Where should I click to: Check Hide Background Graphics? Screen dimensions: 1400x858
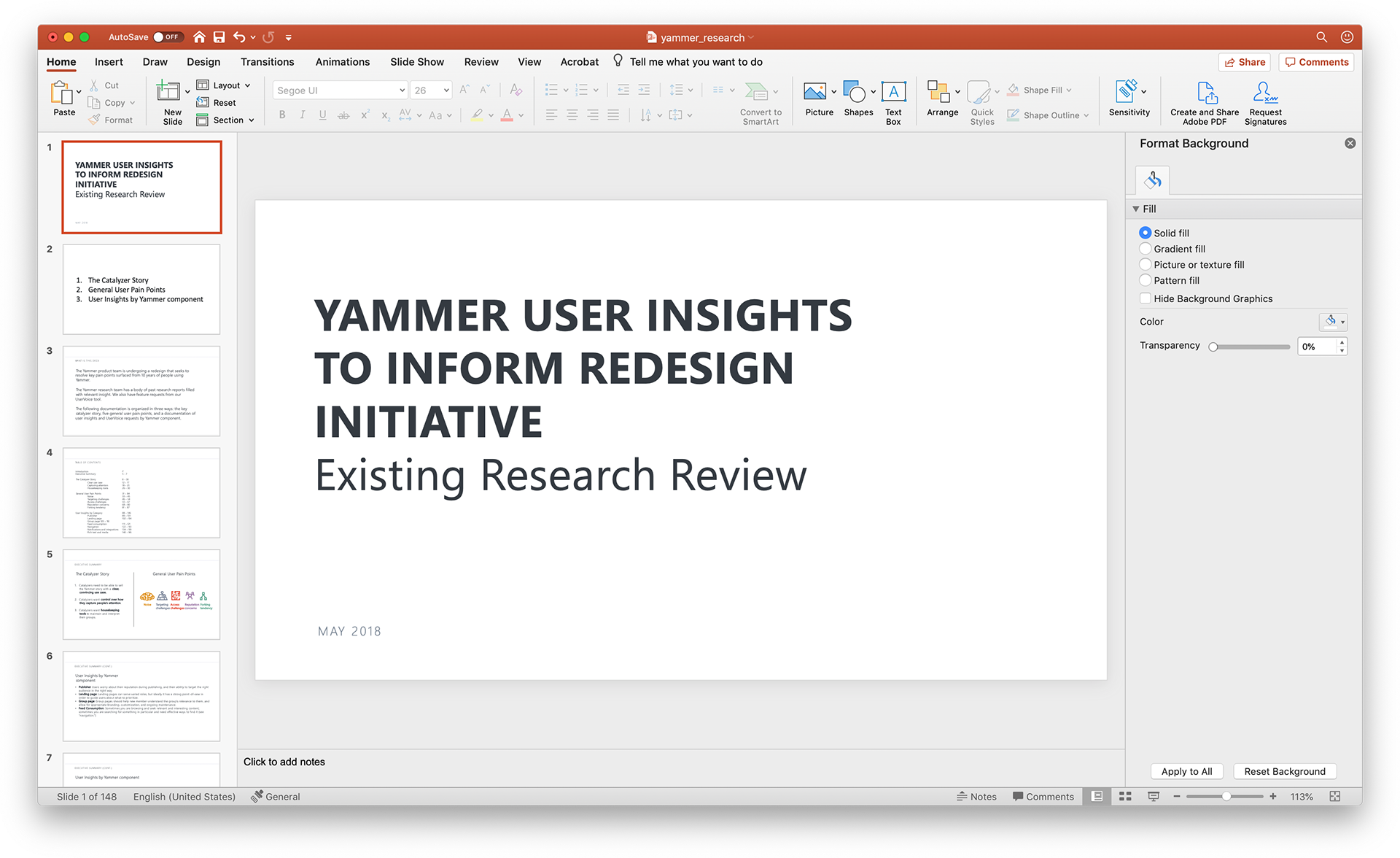(1146, 298)
